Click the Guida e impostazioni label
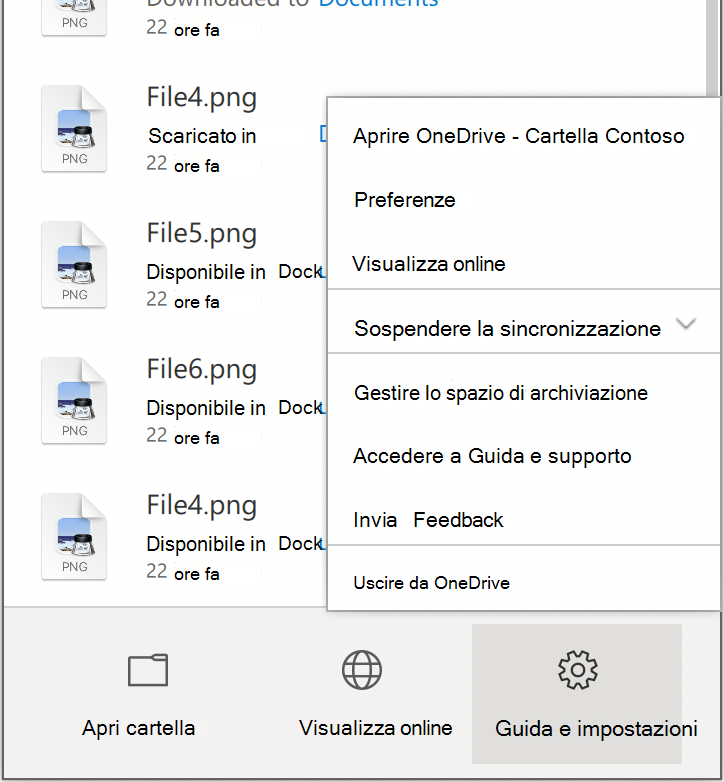 tap(596, 729)
